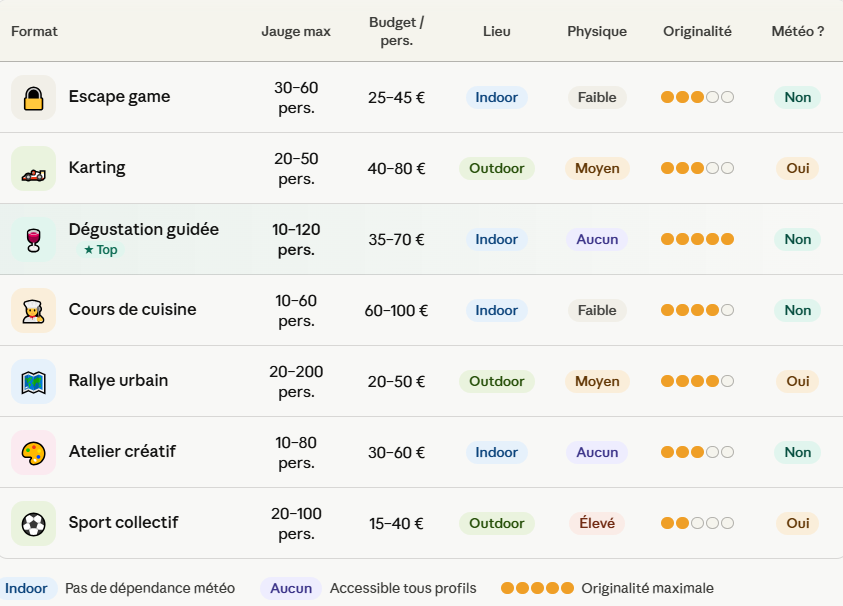Image resolution: width=843 pixels, height=606 pixels.
Task: Select the Cours de cuisine row title
Action: pos(132,310)
